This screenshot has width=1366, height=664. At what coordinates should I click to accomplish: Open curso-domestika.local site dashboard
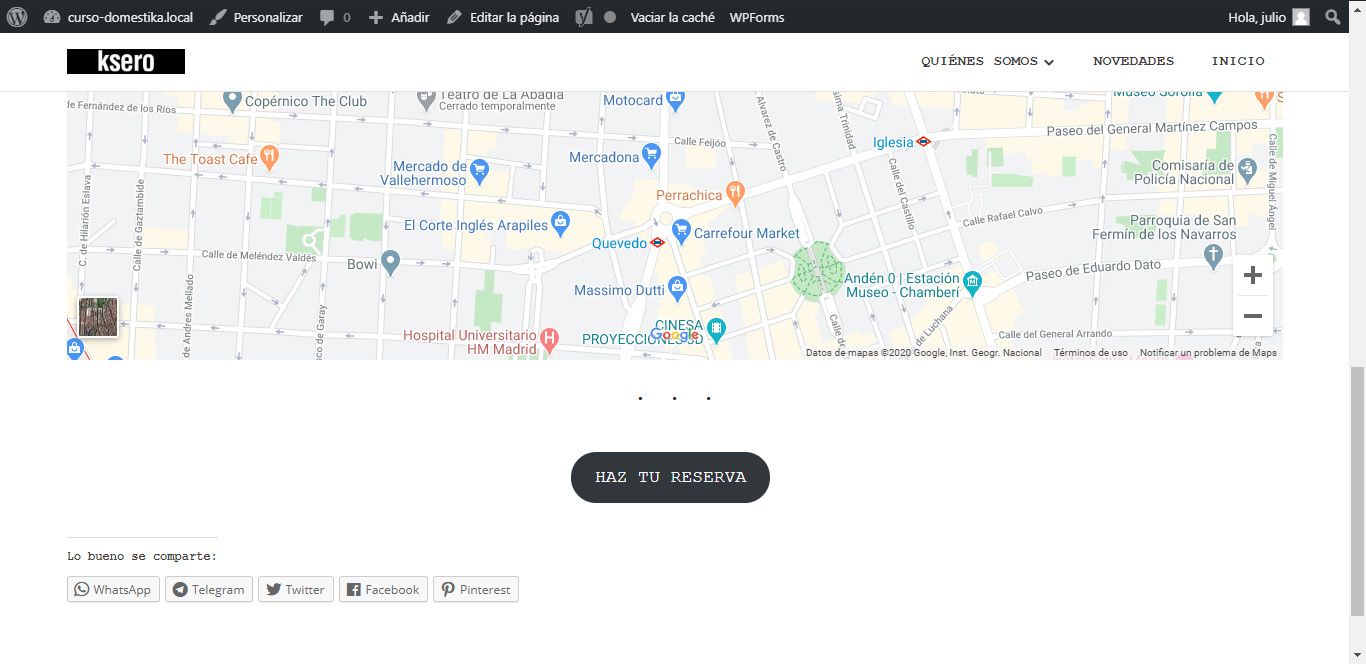[118, 17]
